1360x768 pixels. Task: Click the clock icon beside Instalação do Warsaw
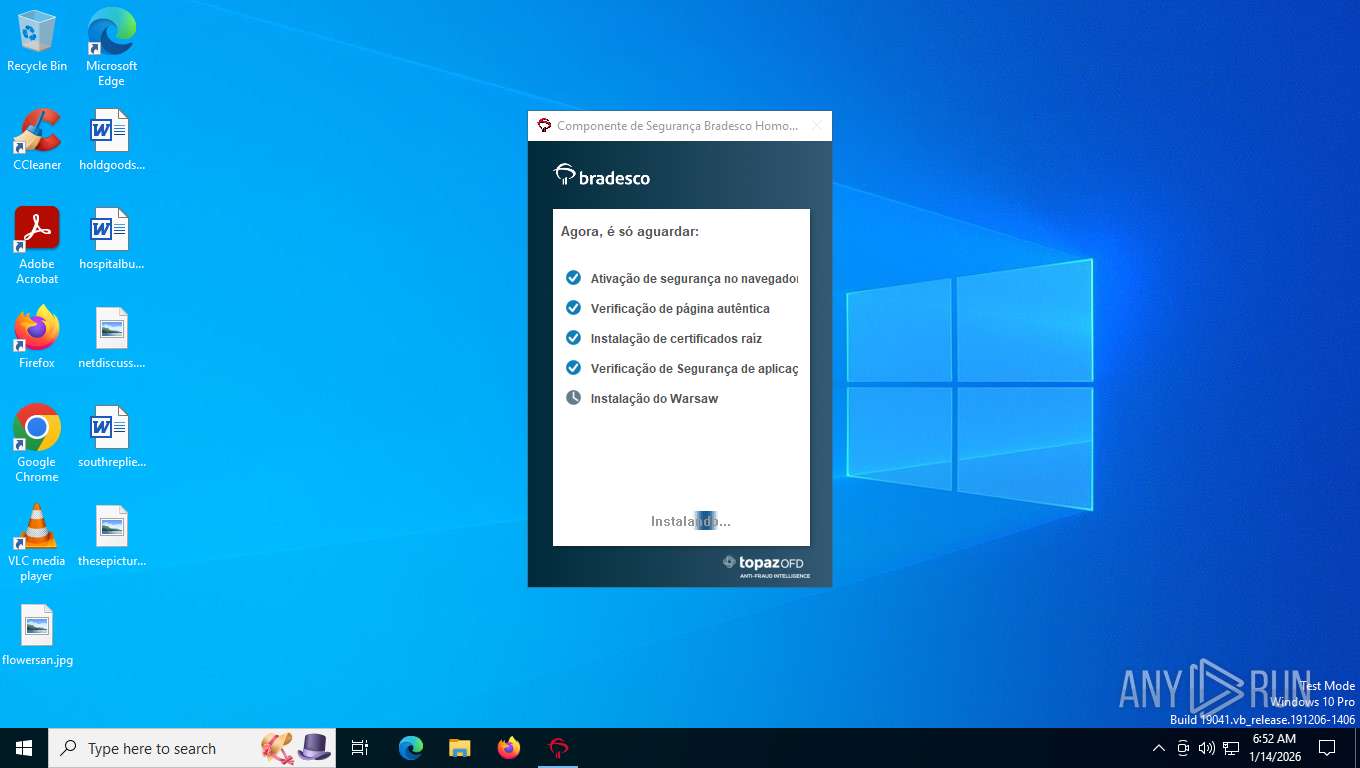573,397
